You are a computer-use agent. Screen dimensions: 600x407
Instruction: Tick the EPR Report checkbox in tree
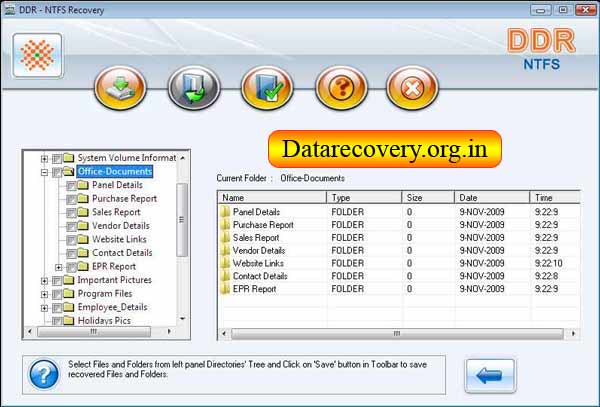point(71,267)
